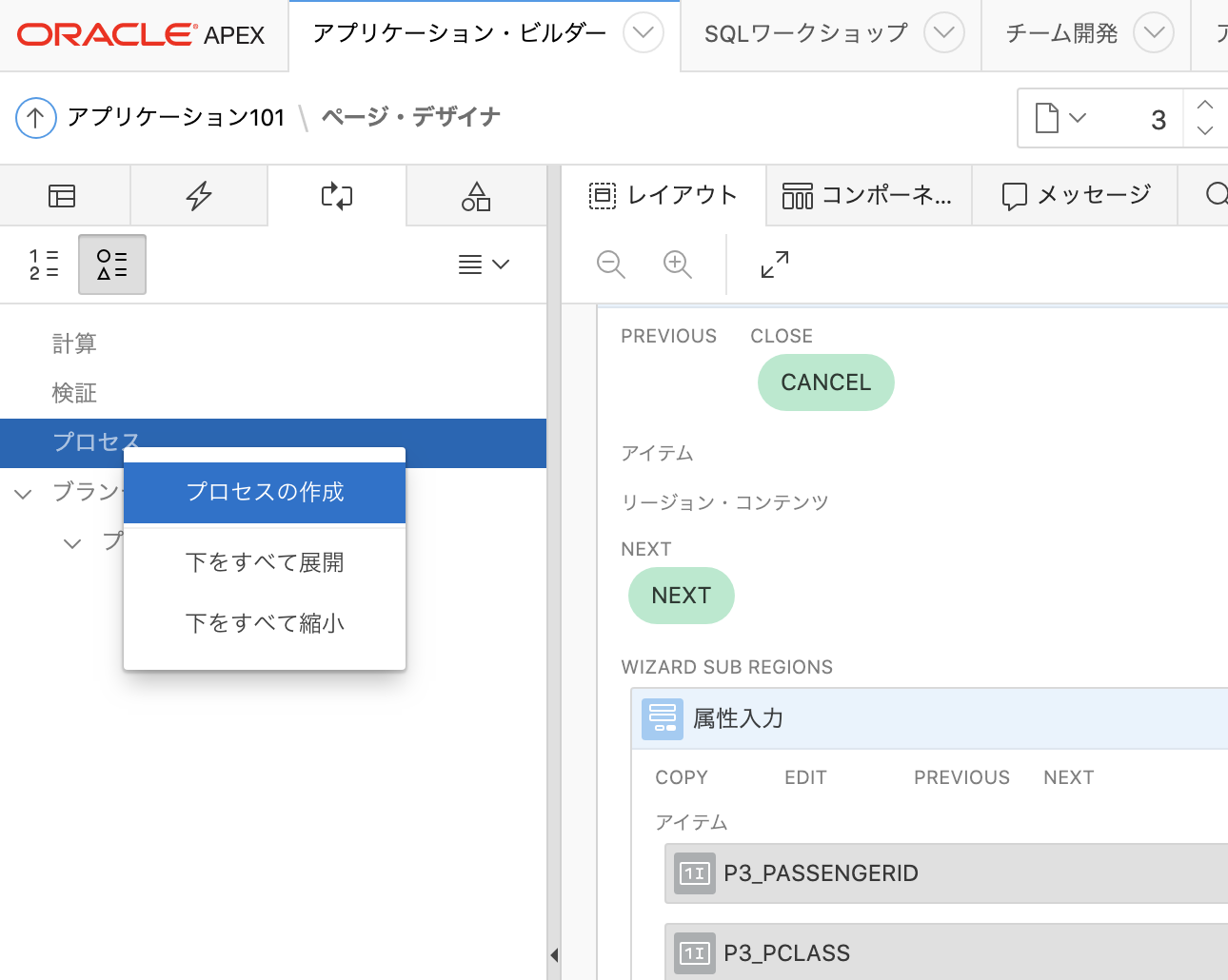
Task: Select the 属性入力 sub region header
Action: (930, 718)
